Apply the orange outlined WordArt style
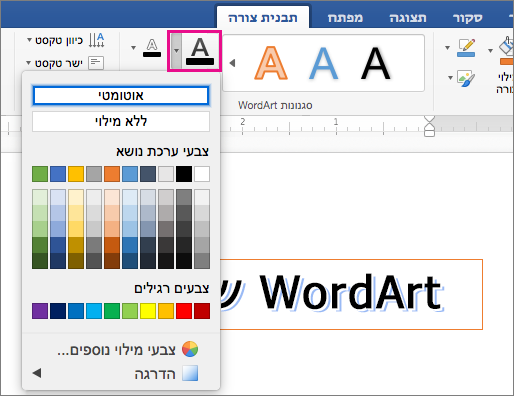This screenshot has width=514, height=396. pyautogui.click(x=271, y=63)
